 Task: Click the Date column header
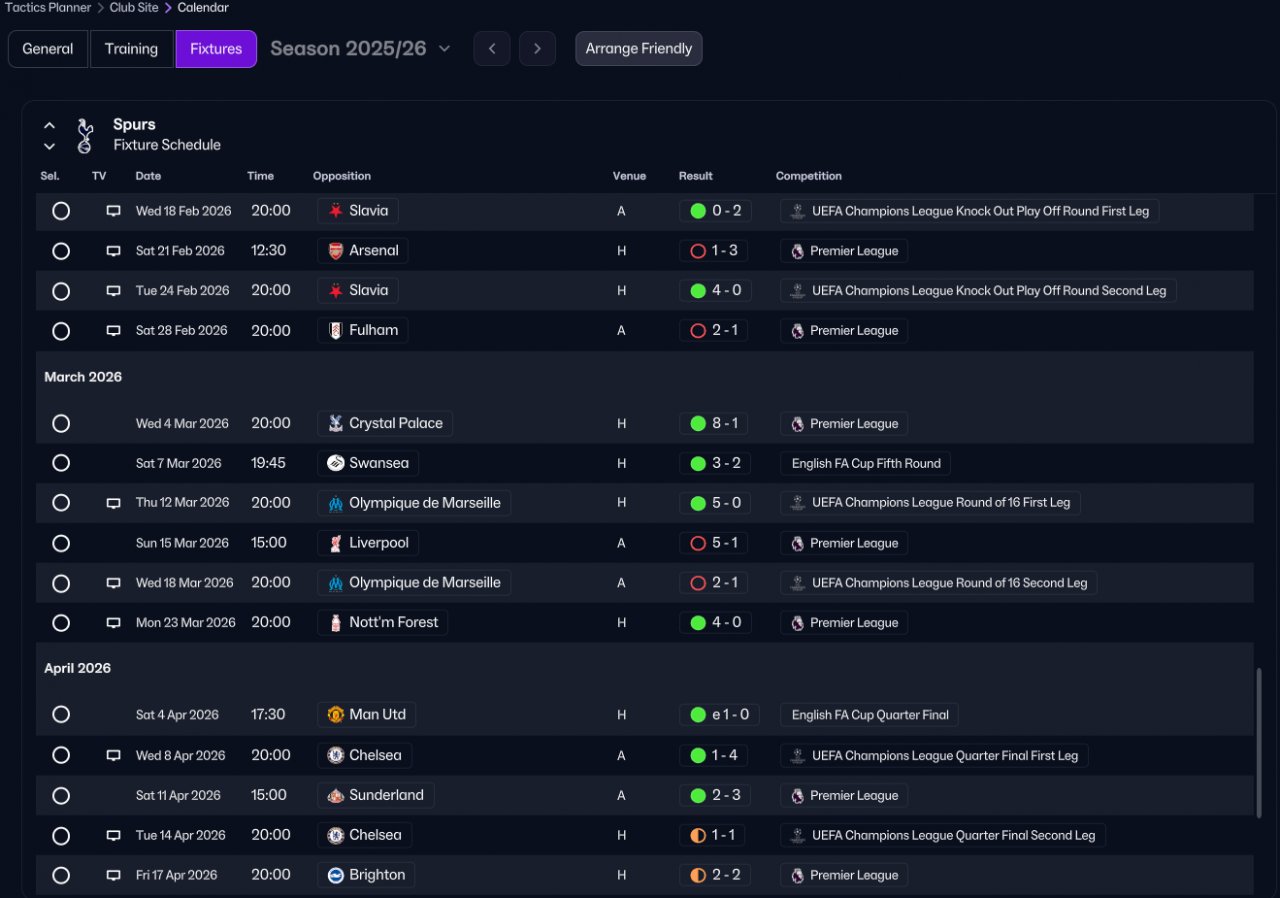tap(148, 176)
